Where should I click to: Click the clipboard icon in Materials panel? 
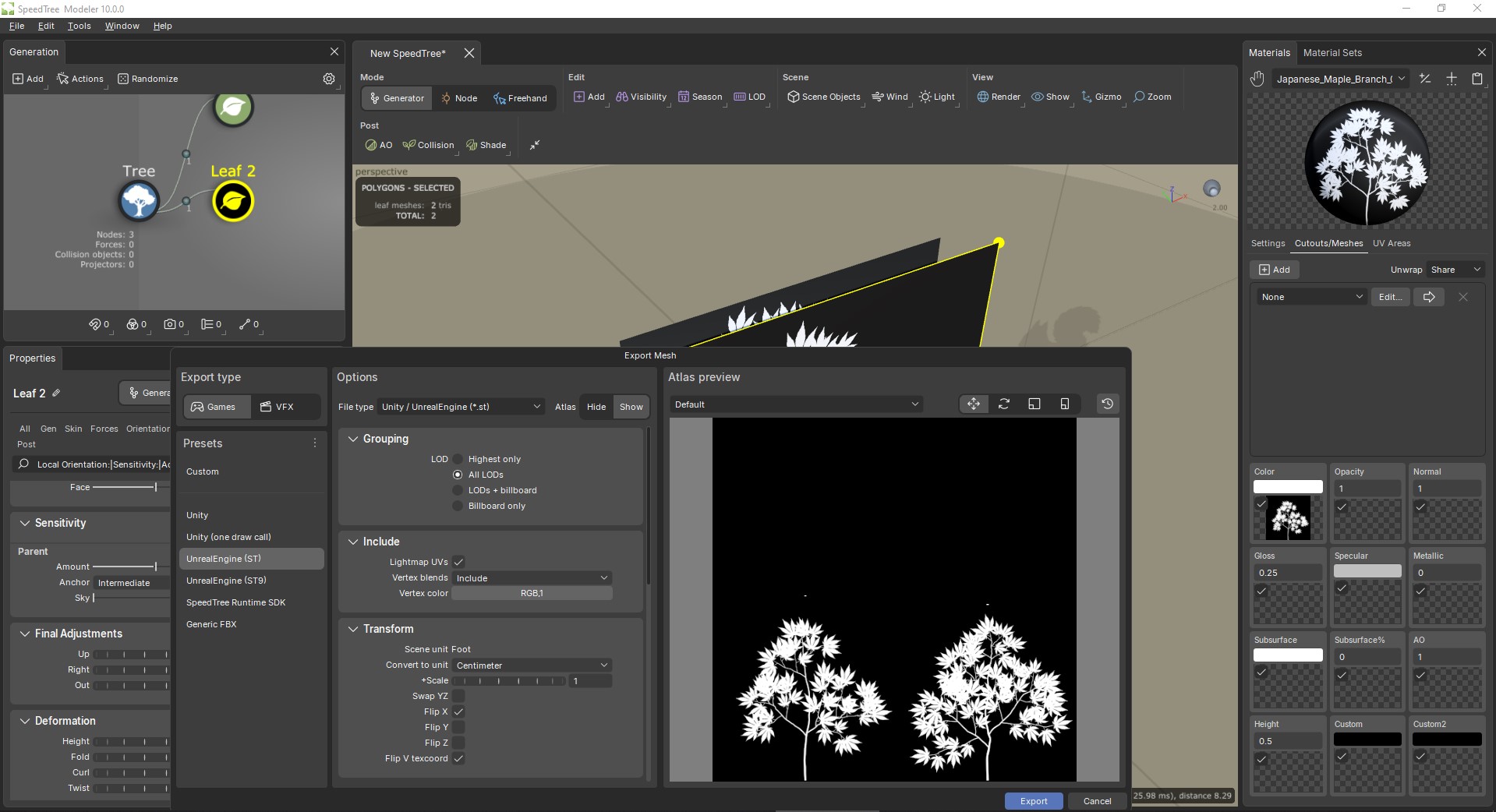[1477, 79]
